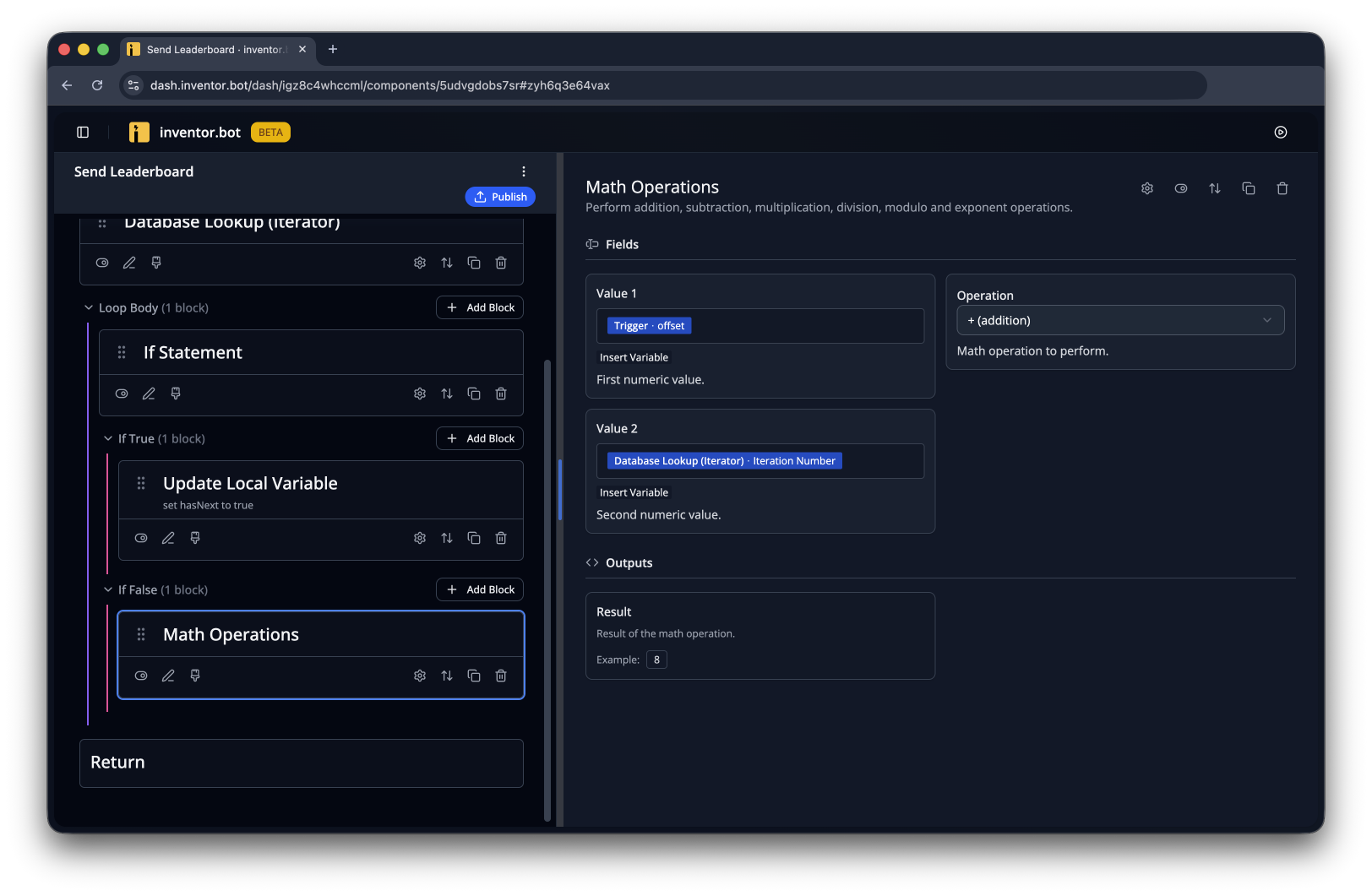Collapse the If False section
Viewport: 1372px width, 896px height.
[x=108, y=589]
